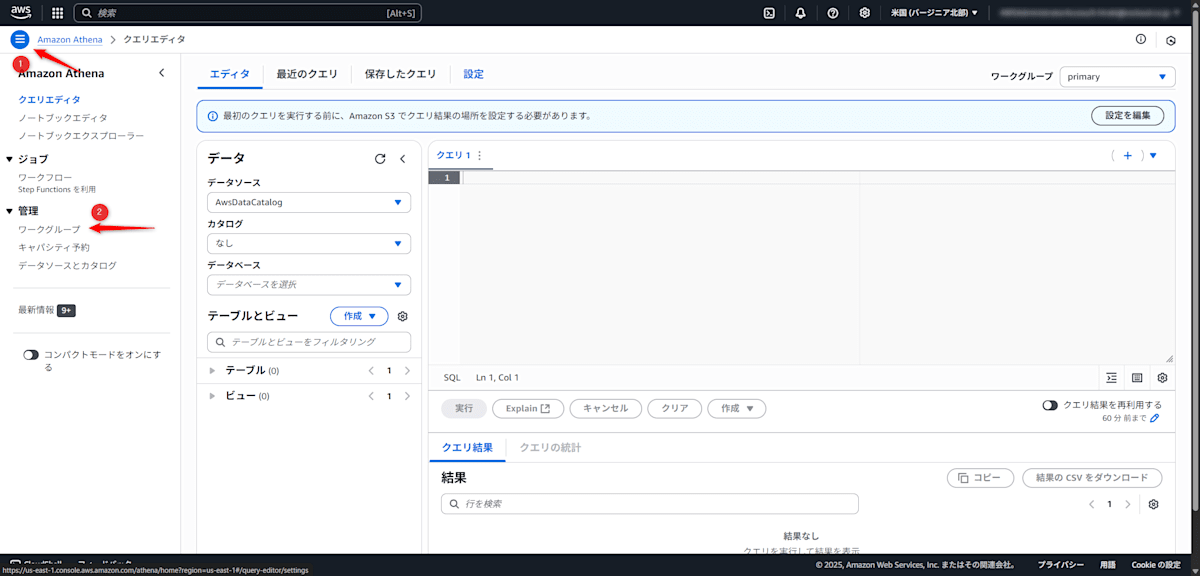Open console settings gear in top bar
Viewport: 1200px width, 576px height.
click(x=865, y=13)
